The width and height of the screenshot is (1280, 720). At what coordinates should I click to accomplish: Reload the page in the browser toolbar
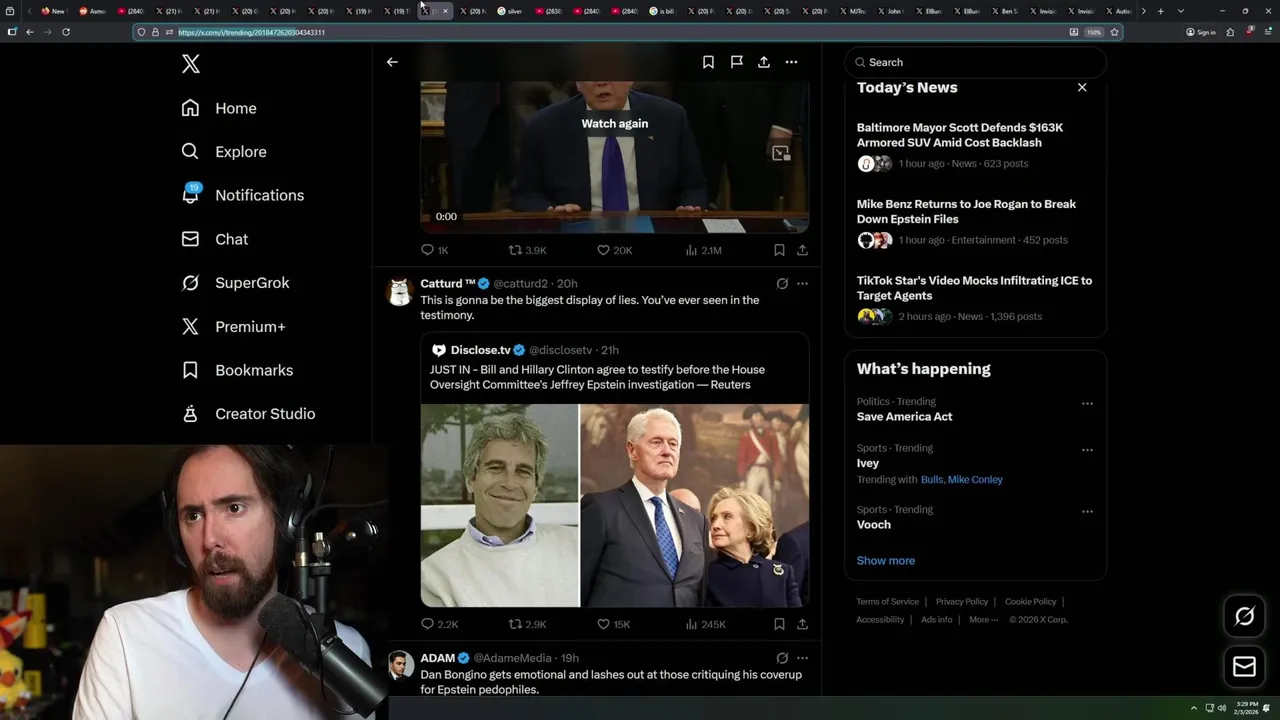point(66,32)
